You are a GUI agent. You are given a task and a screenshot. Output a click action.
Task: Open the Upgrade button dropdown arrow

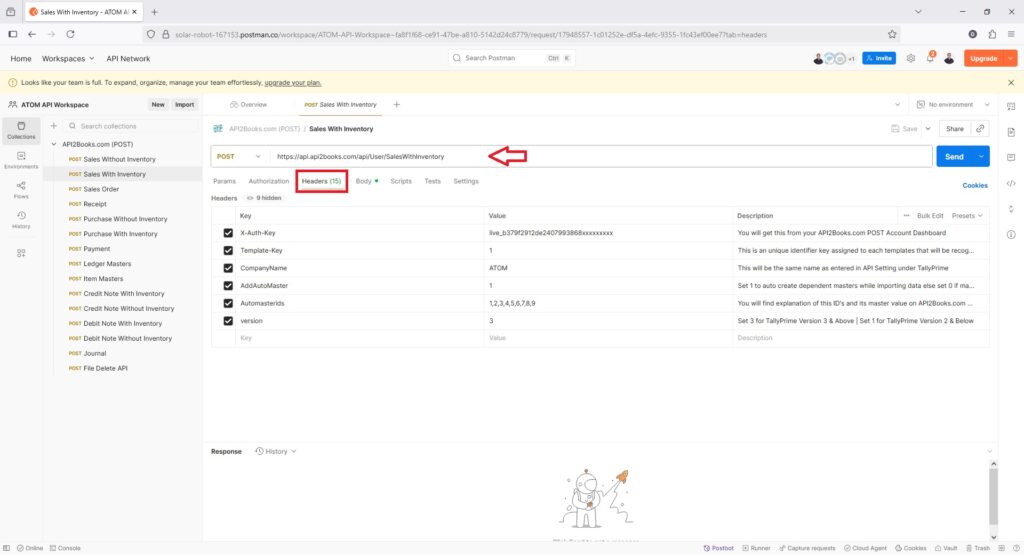(1010, 58)
